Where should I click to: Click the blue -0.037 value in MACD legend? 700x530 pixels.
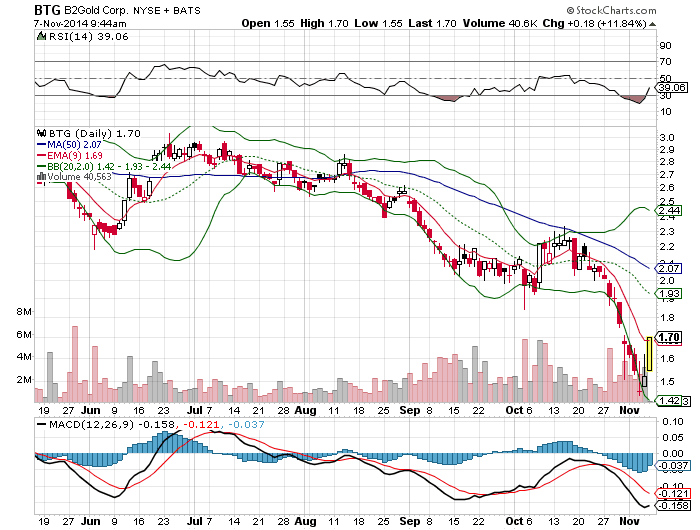point(246,424)
